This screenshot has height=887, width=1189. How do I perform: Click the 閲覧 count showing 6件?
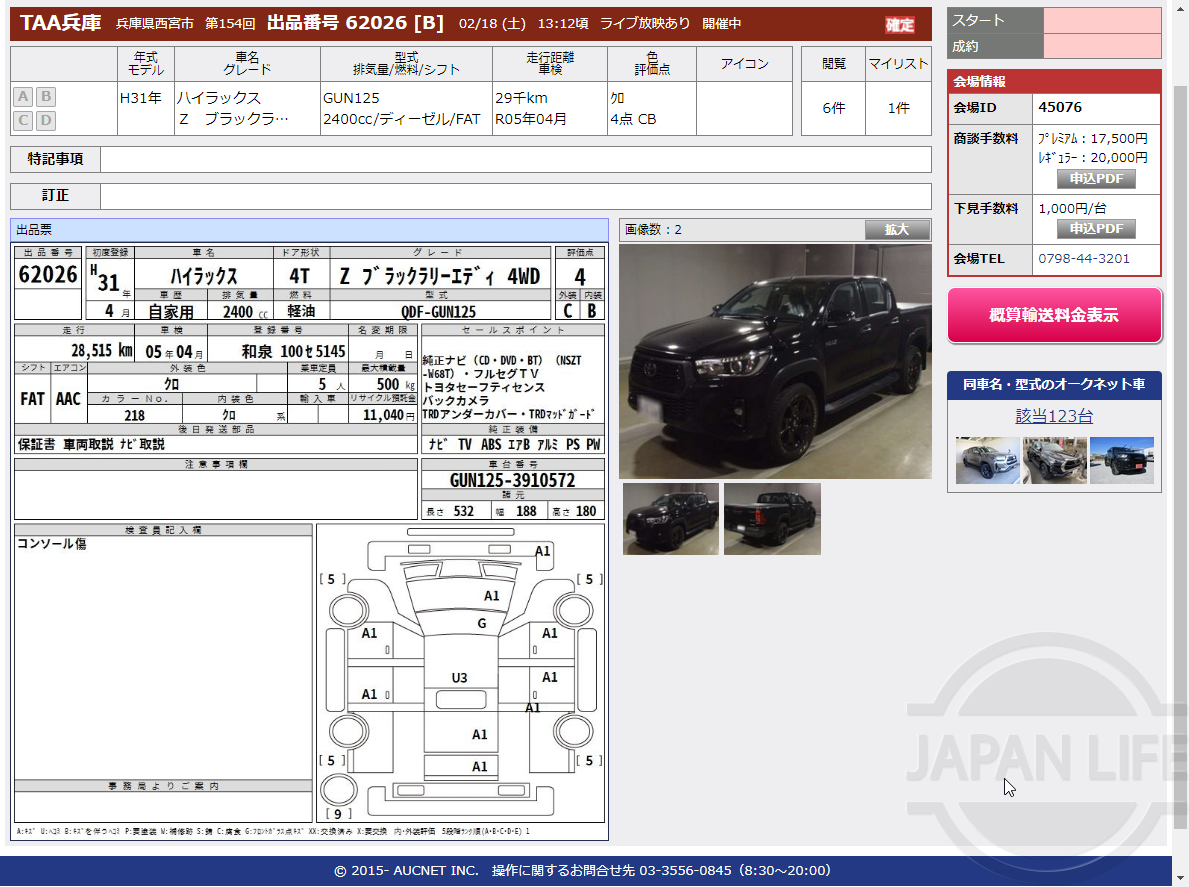click(x=832, y=106)
